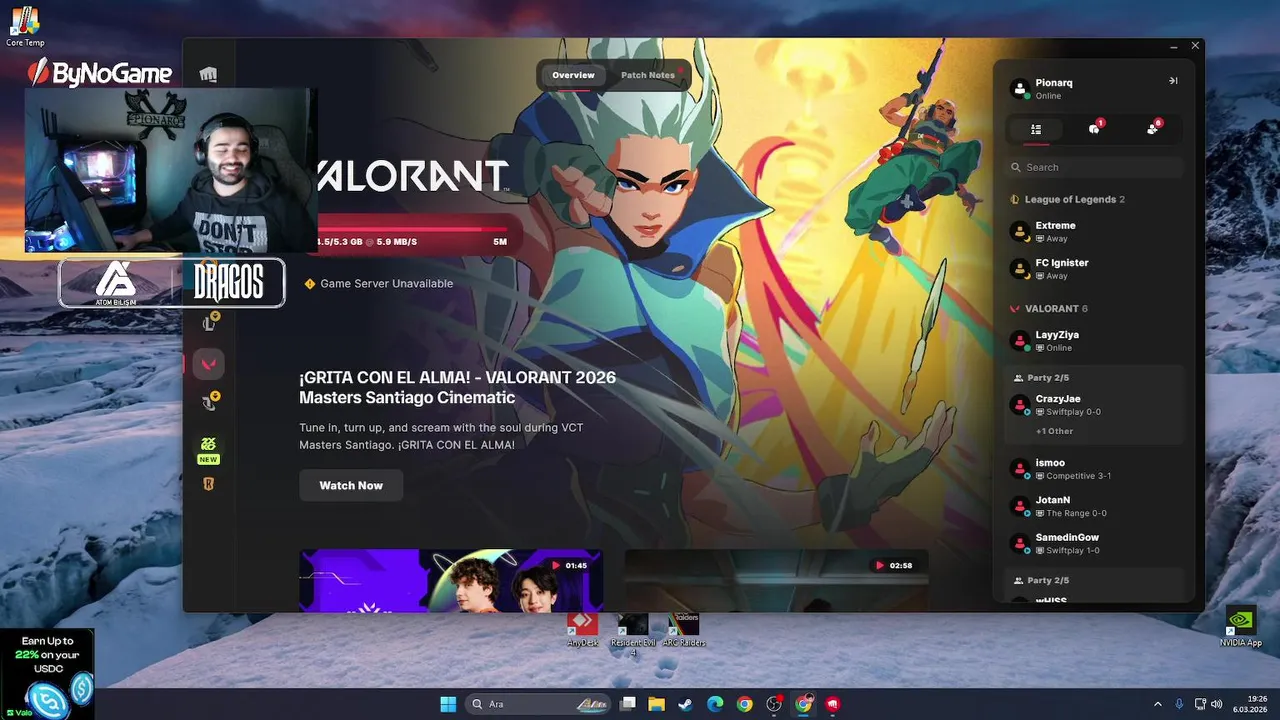The width and height of the screenshot is (1280, 720).
Task: Switch to the Patch Notes tab
Action: coord(648,75)
